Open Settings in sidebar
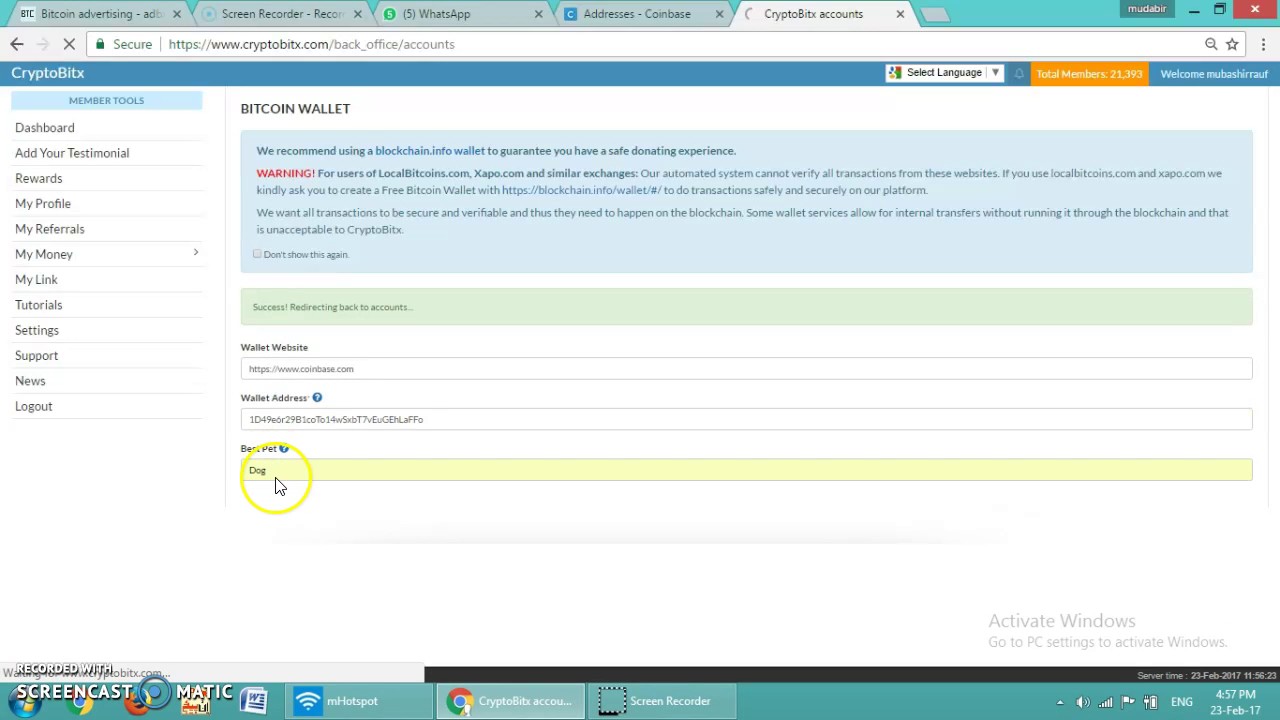Viewport: 1280px width, 720px height. (x=37, y=330)
